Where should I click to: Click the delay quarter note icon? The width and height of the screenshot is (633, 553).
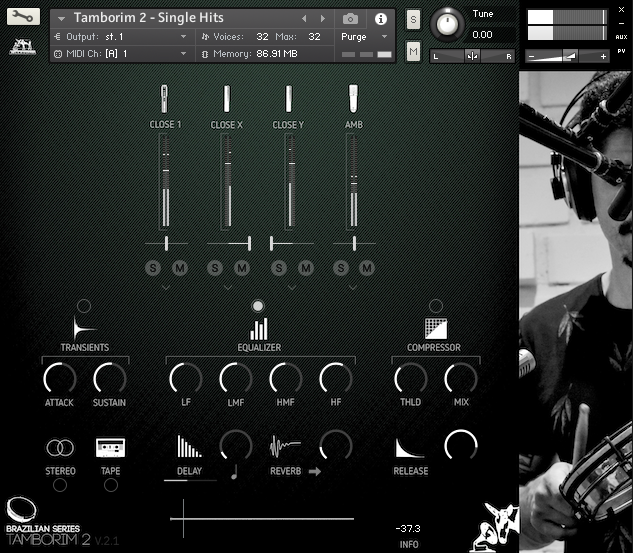[x=234, y=472]
